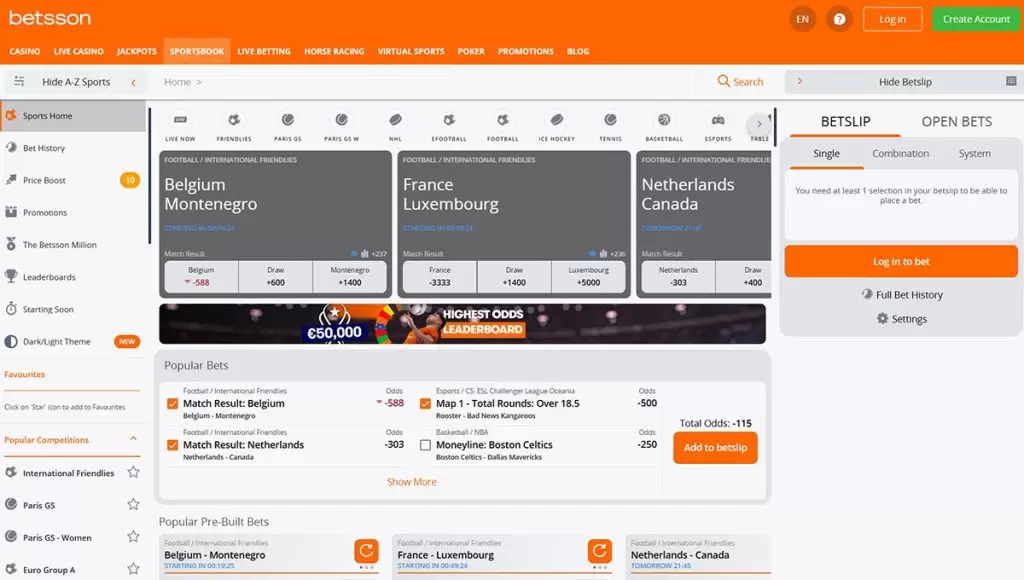This screenshot has width=1024, height=580.
Task: Select the Ice Hockey category icon
Action: coord(556,120)
